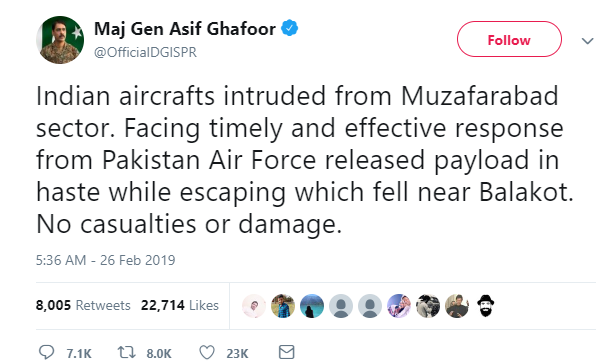Click the retweet arrows icon
Image resolution: width=612 pixels, height=362 pixels.
[126, 352]
